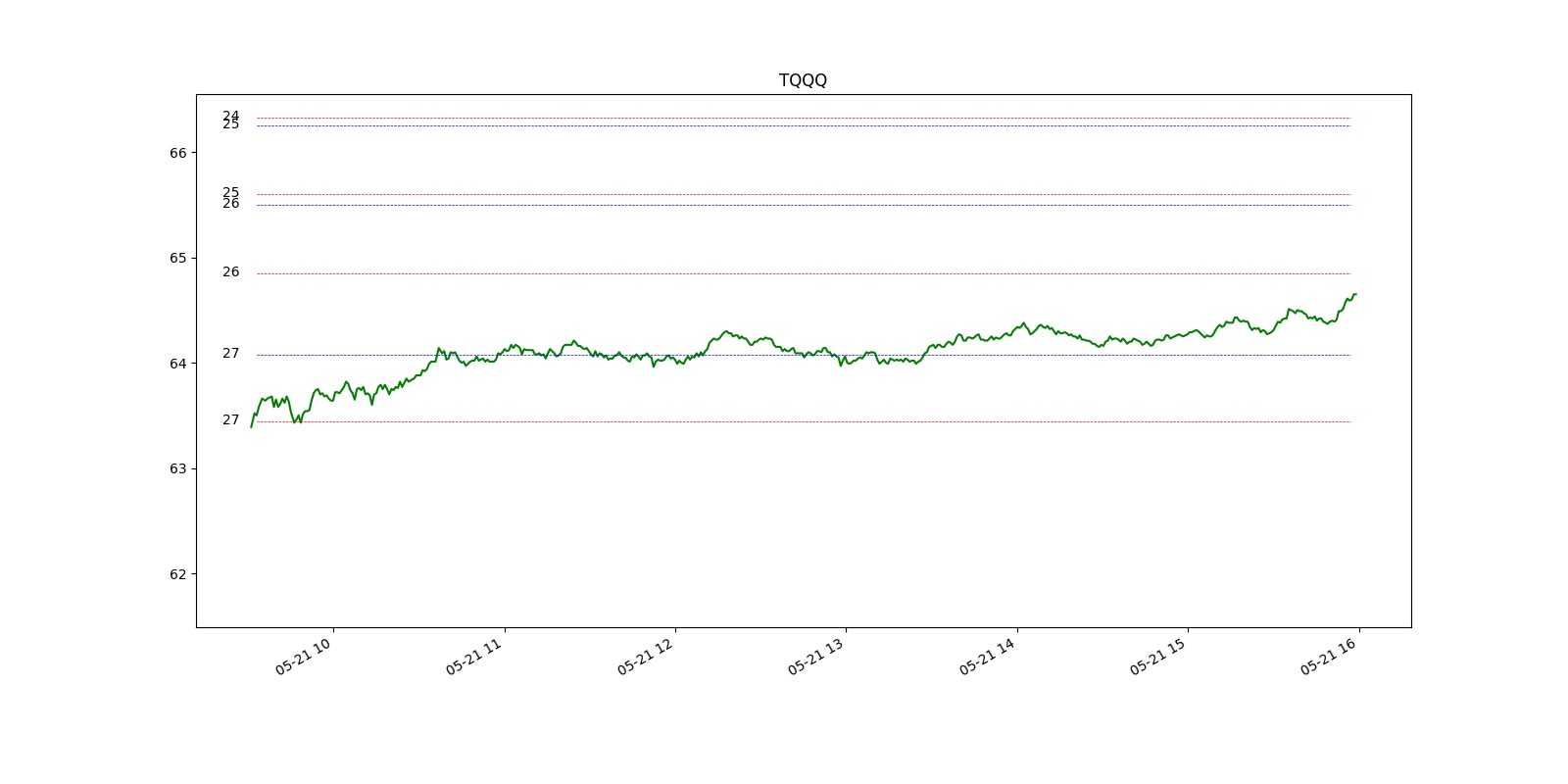Click the 25 label on the blue dashed line
The image size is (1568, 784).
click(x=230, y=124)
